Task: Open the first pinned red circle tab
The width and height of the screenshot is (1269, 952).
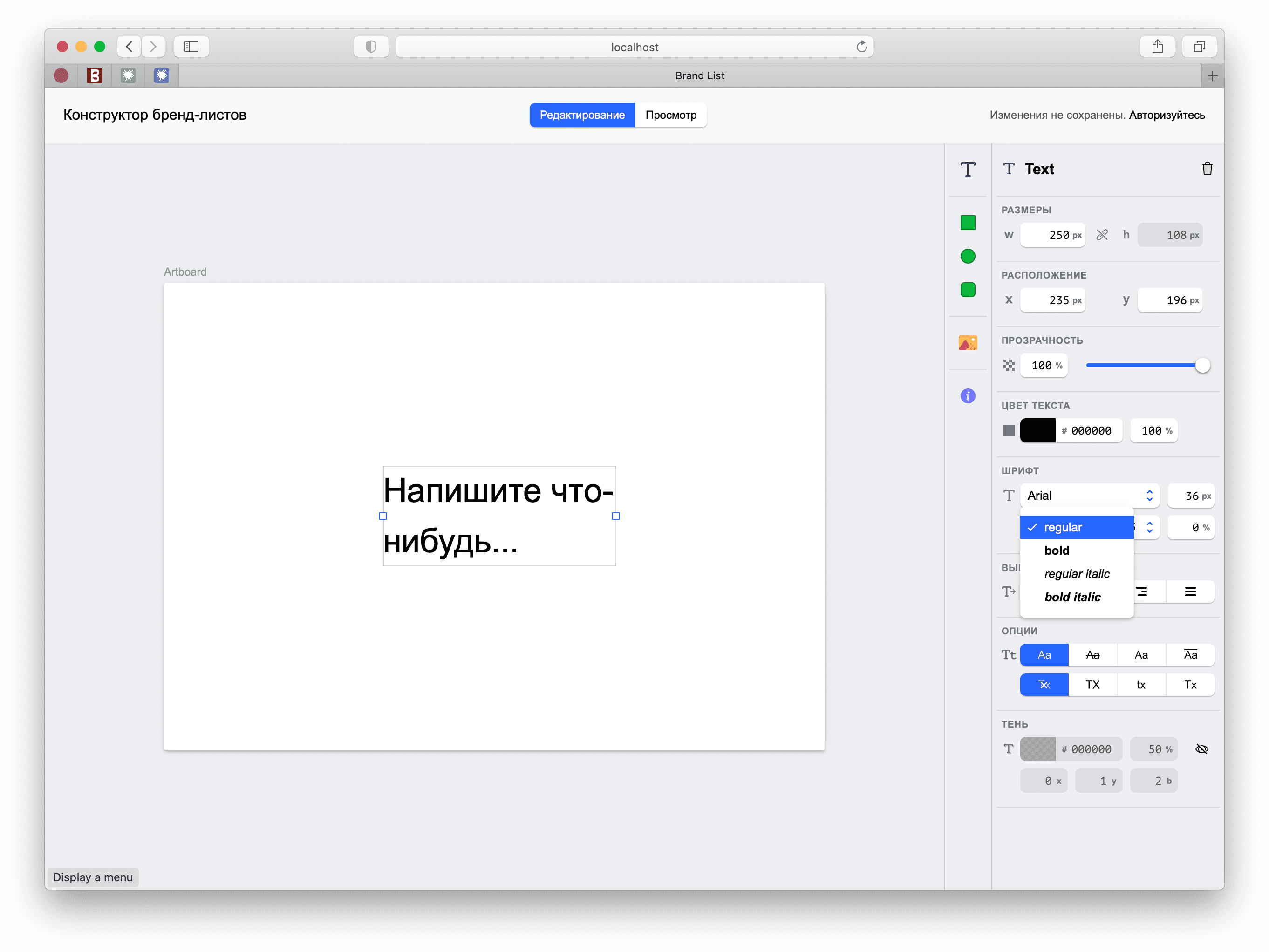Action: pyautogui.click(x=61, y=75)
